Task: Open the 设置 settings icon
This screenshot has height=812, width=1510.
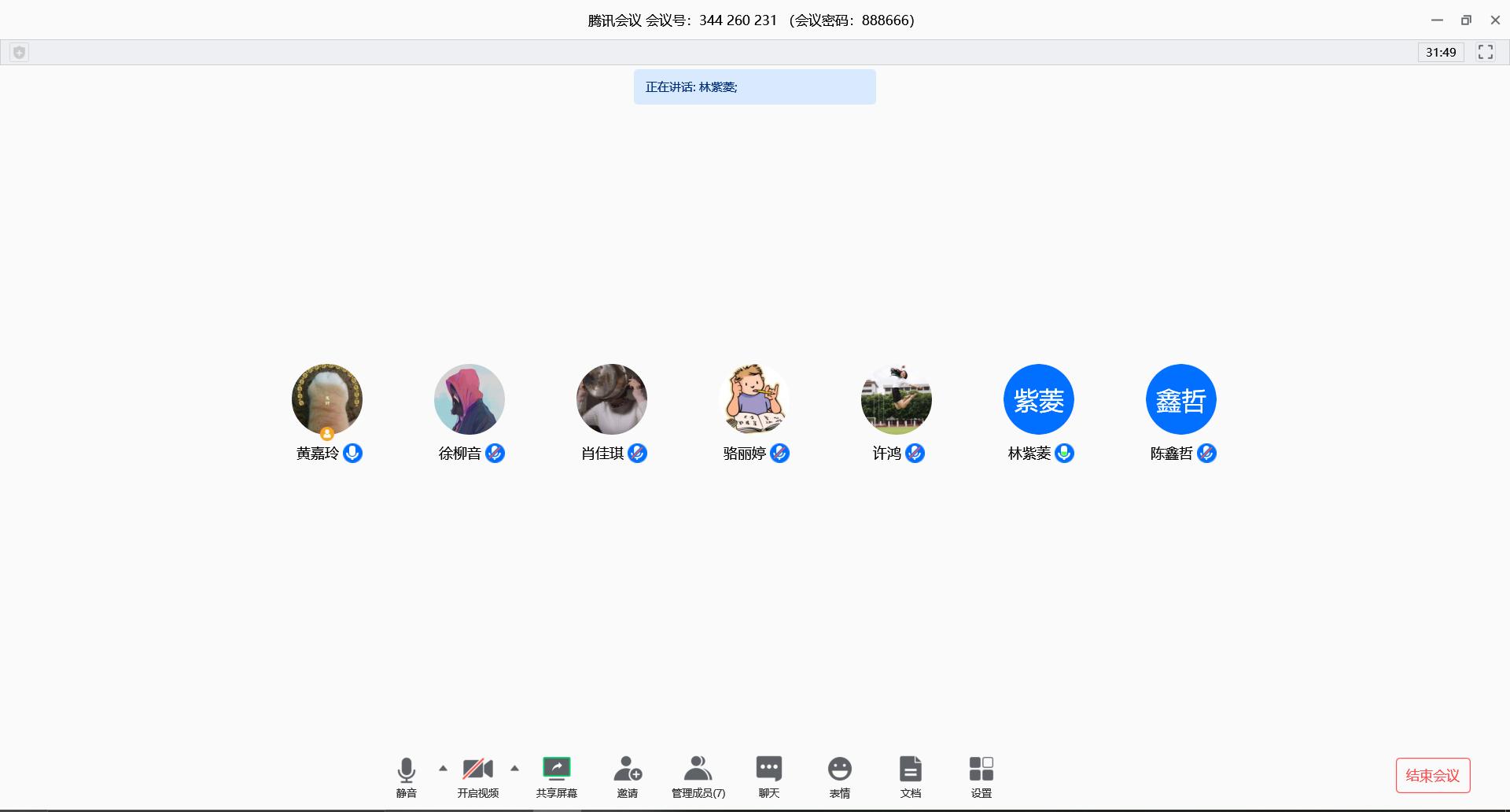Action: tap(981, 769)
